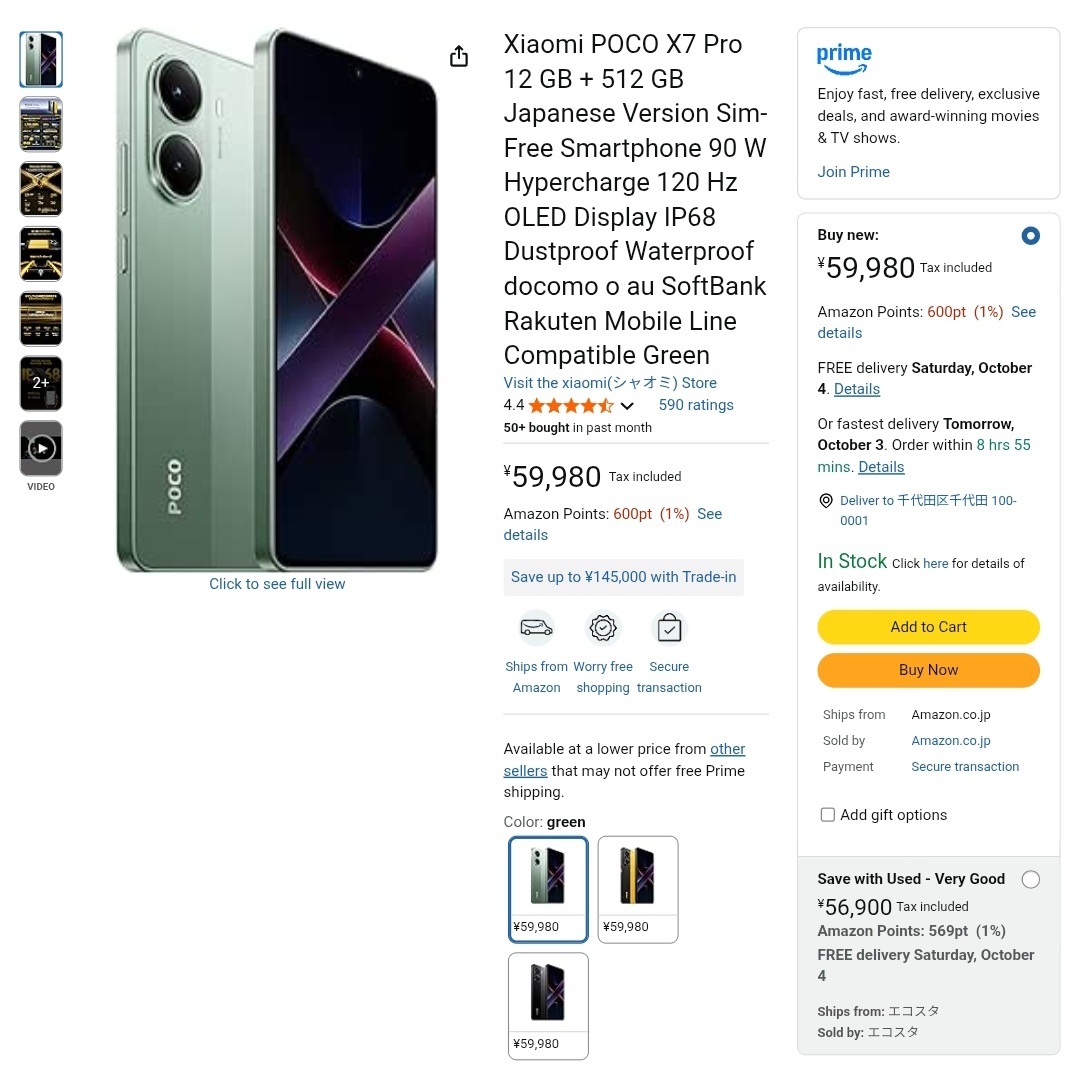The height and width of the screenshot is (1065, 1080).
Task: Click the Buy Now button
Action: [x=928, y=670]
